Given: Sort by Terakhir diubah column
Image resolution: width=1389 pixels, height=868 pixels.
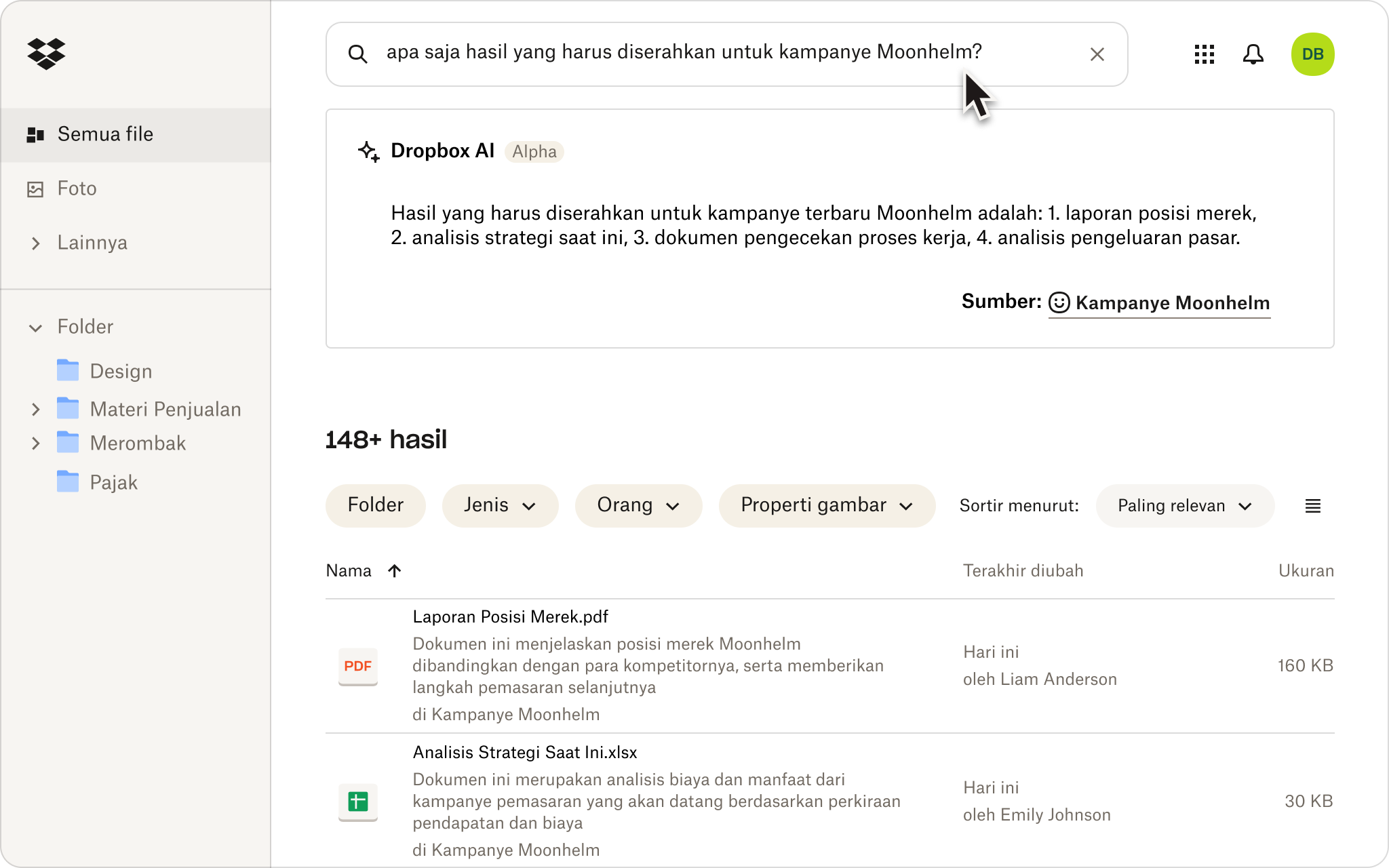Looking at the screenshot, I should (1023, 571).
